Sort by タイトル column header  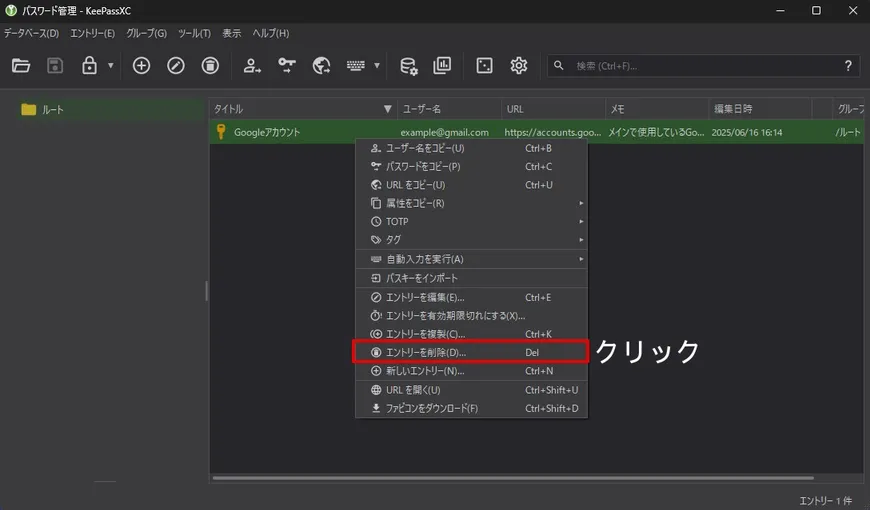coord(303,109)
